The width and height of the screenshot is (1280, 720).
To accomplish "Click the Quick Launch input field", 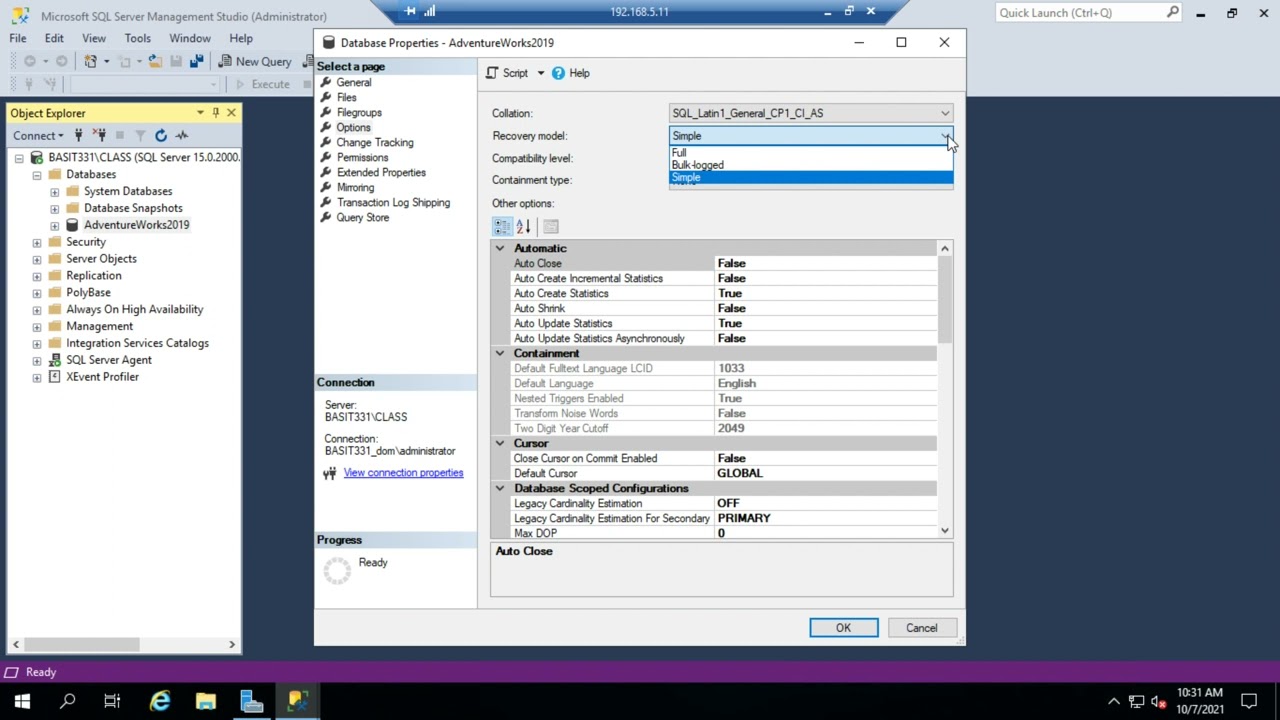I will 1080,12.
